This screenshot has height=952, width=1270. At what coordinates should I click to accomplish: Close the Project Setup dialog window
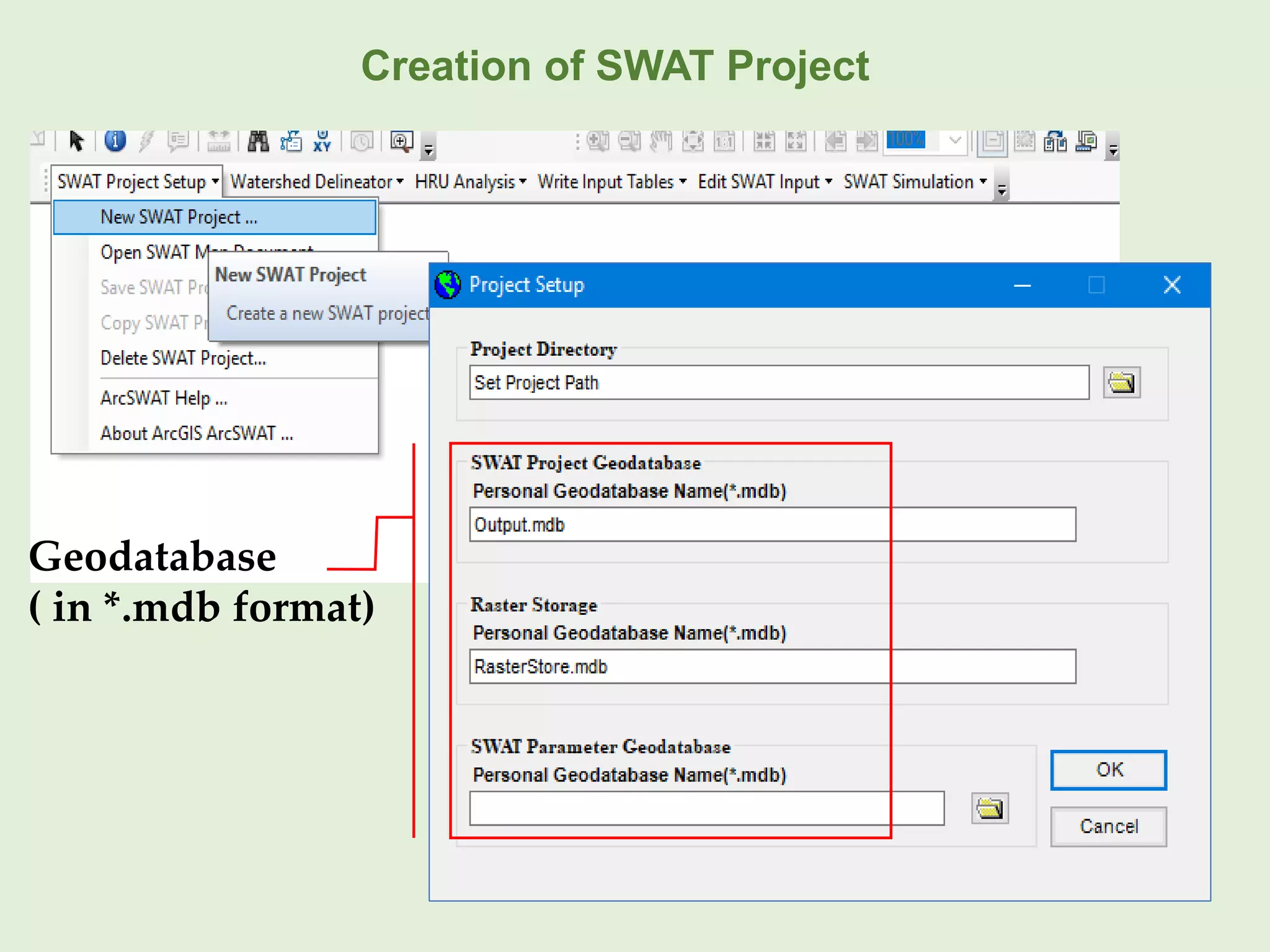click(1171, 285)
